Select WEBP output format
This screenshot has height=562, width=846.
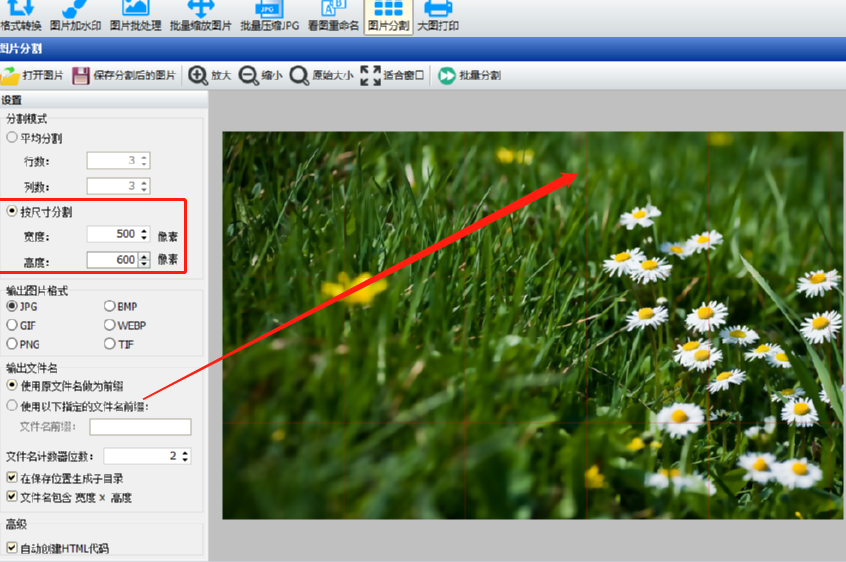110,325
